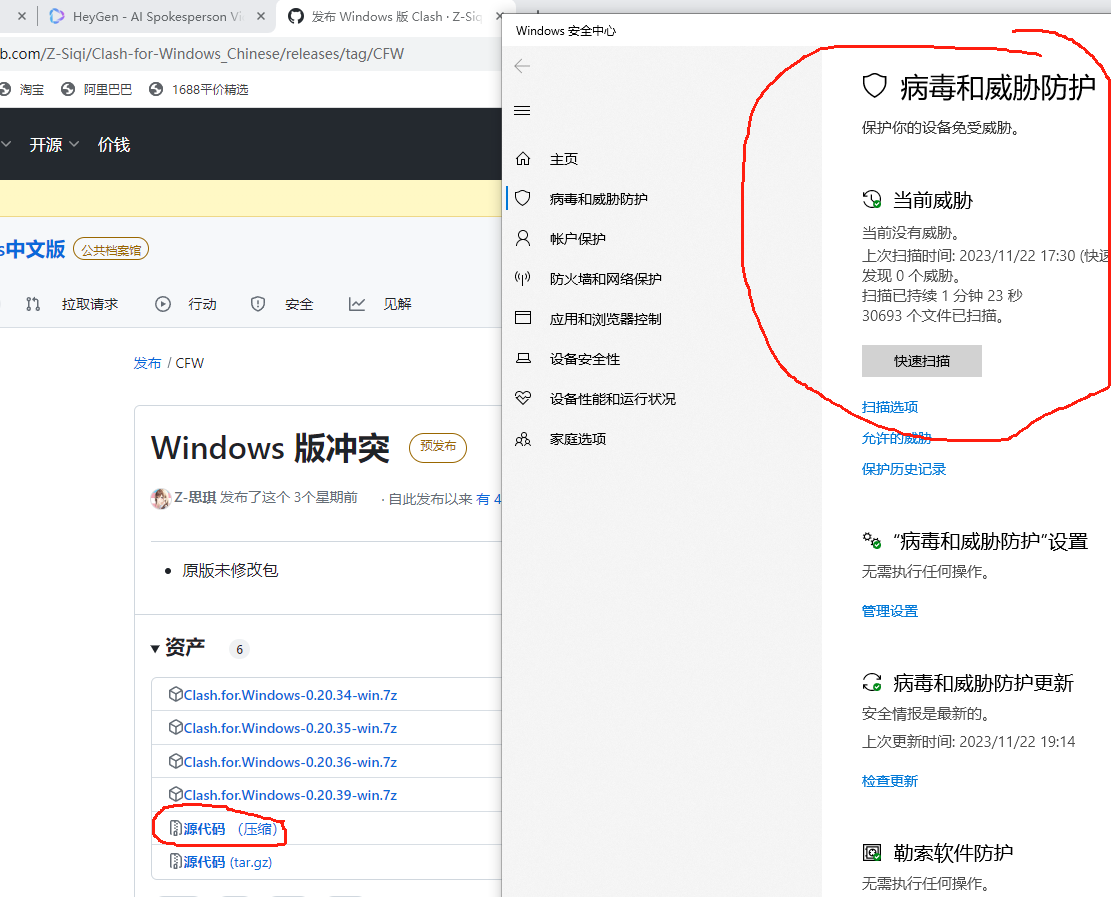Click the 公共档案馆 badge
Viewport: 1111px width, 897px height.
click(x=111, y=249)
